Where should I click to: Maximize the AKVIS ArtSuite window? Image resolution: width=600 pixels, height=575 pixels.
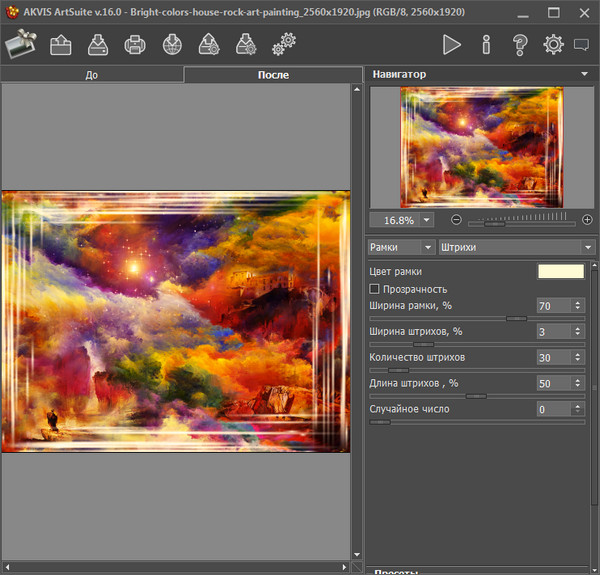coord(553,13)
